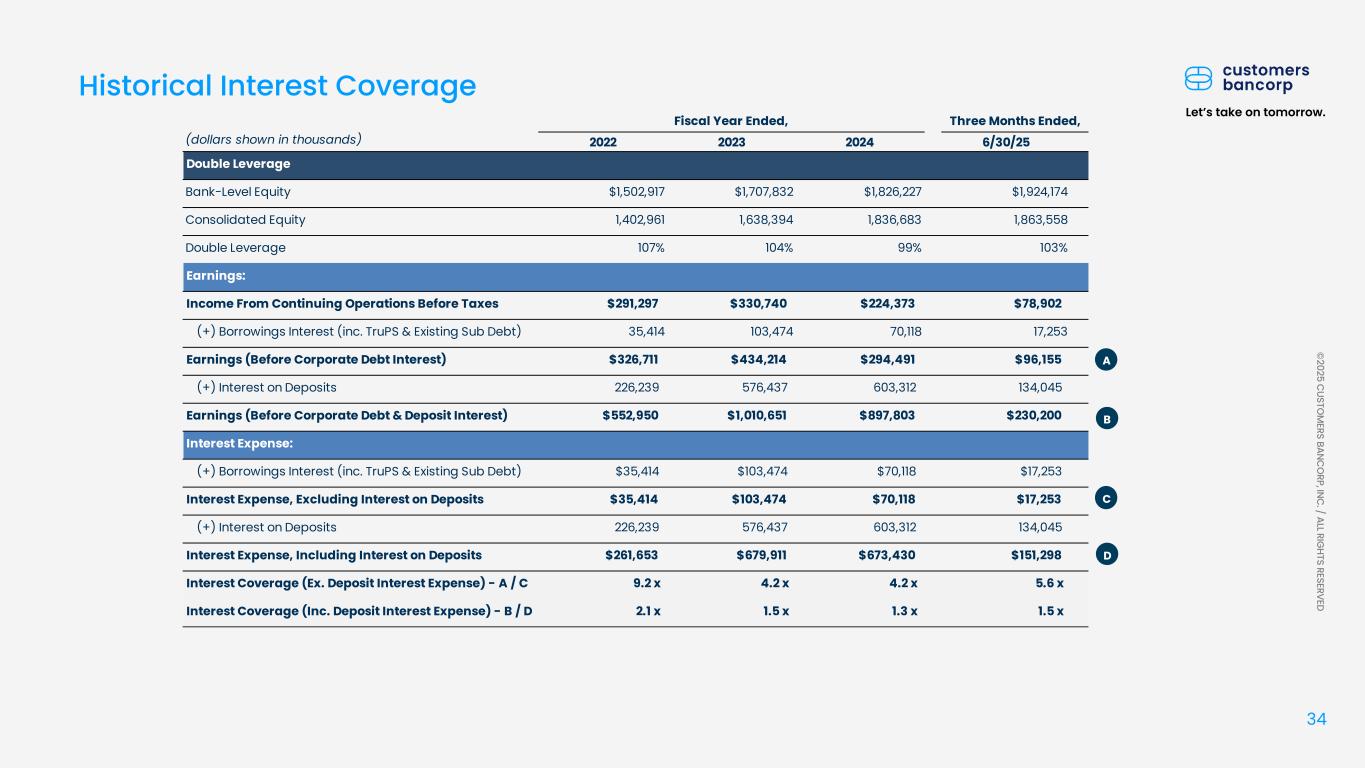The height and width of the screenshot is (768, 1365).
Task: Select the 6/30/25 column header
Action: click(1006, 142)
